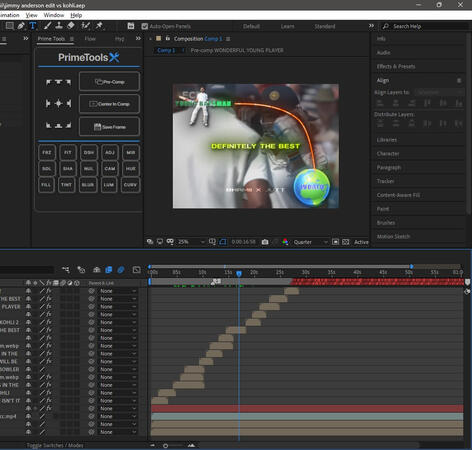Image resolution: width=472 pixels, height=450 pixels.
Task: Switch to the Flow panel tab
Action: tap(90, 39)
